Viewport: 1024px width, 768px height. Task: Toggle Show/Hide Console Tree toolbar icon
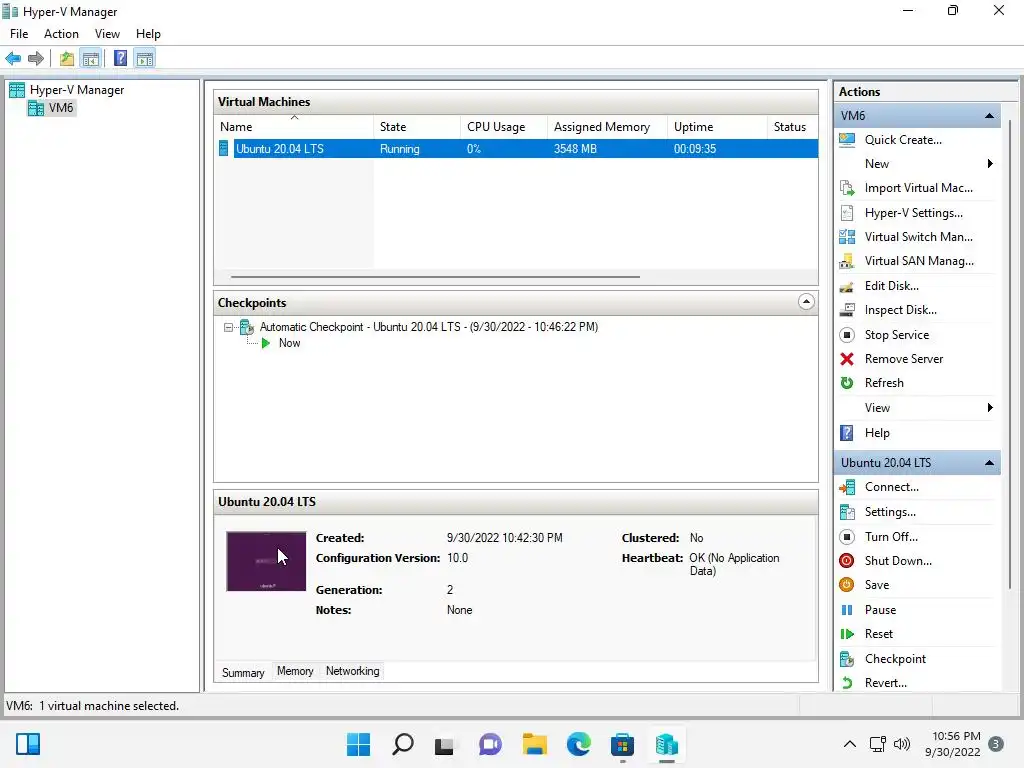pos(91,59)
